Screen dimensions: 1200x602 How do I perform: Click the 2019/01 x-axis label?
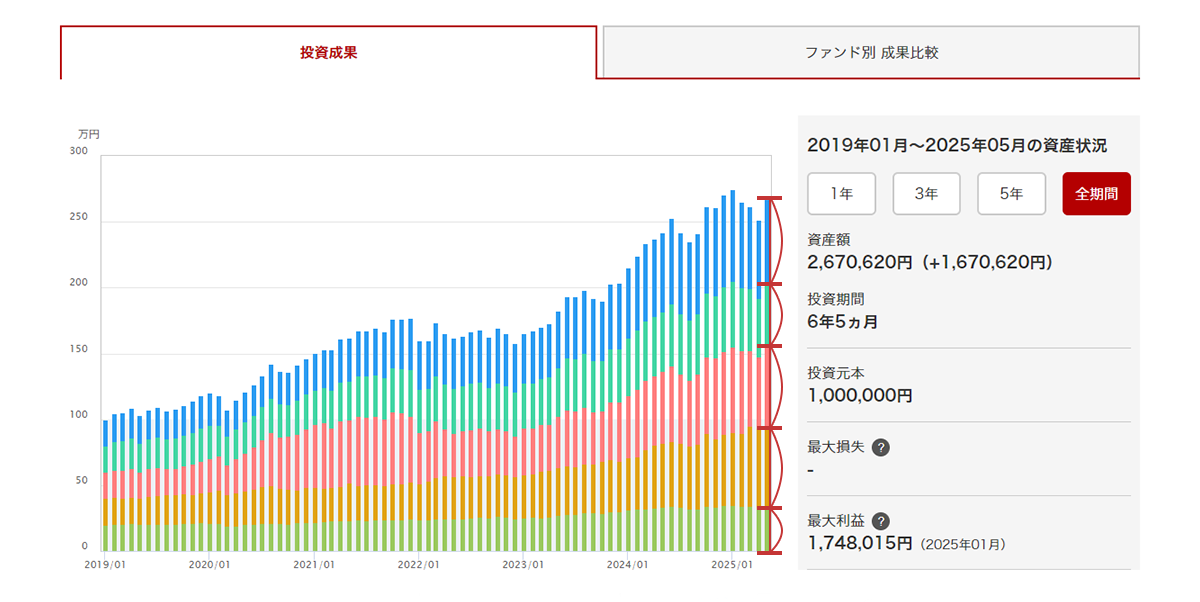pos(104,565)
